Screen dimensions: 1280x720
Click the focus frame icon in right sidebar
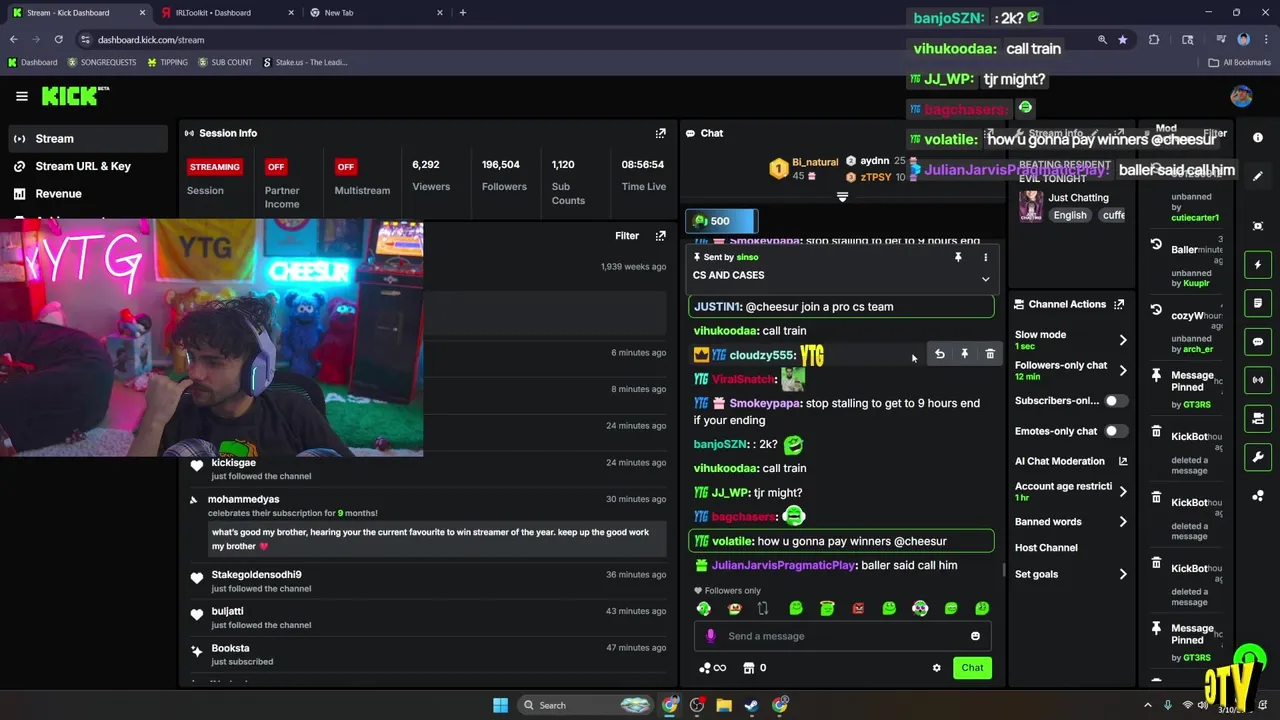coord(1258,226)
